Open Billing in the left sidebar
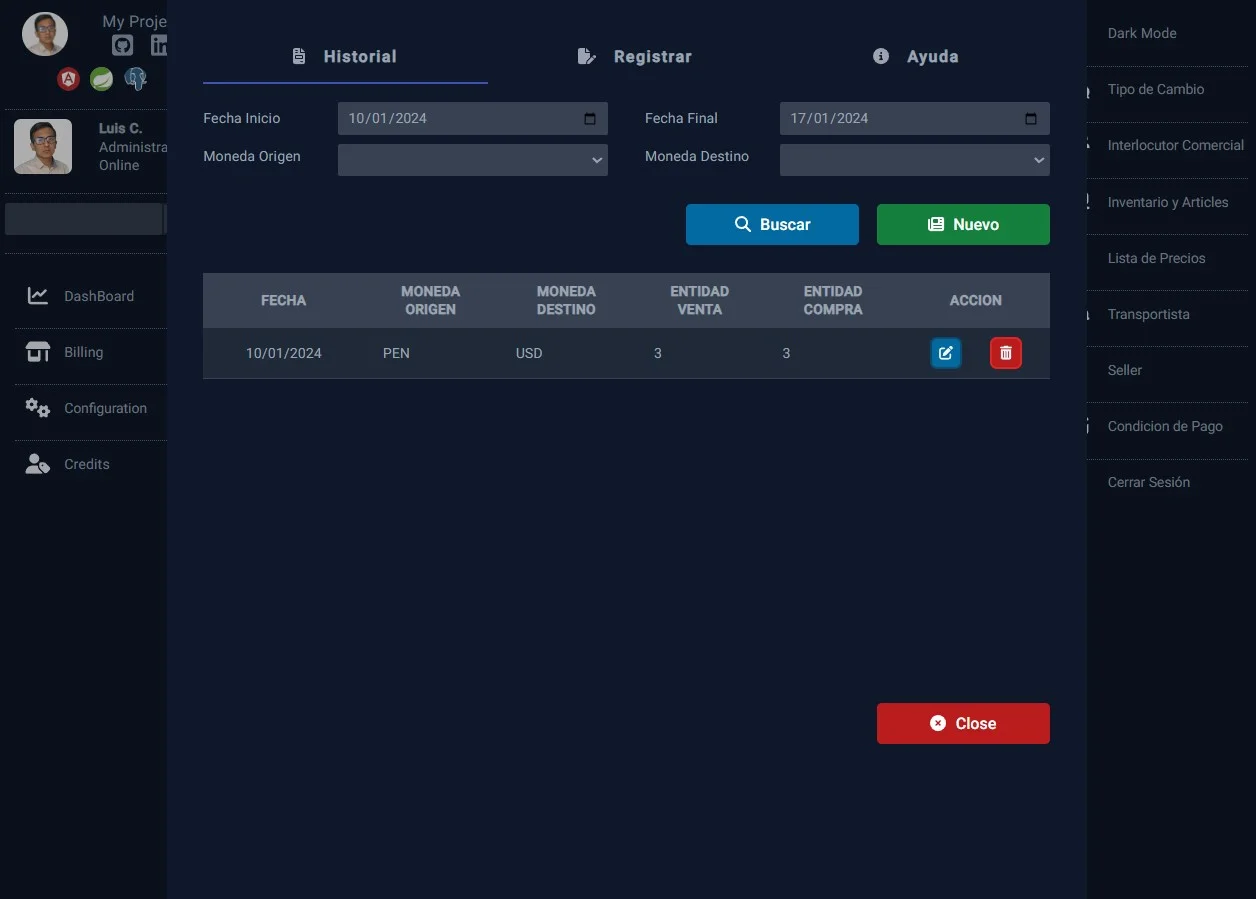1256x899 pixels. pyautogui.click(x=84, y=352)
